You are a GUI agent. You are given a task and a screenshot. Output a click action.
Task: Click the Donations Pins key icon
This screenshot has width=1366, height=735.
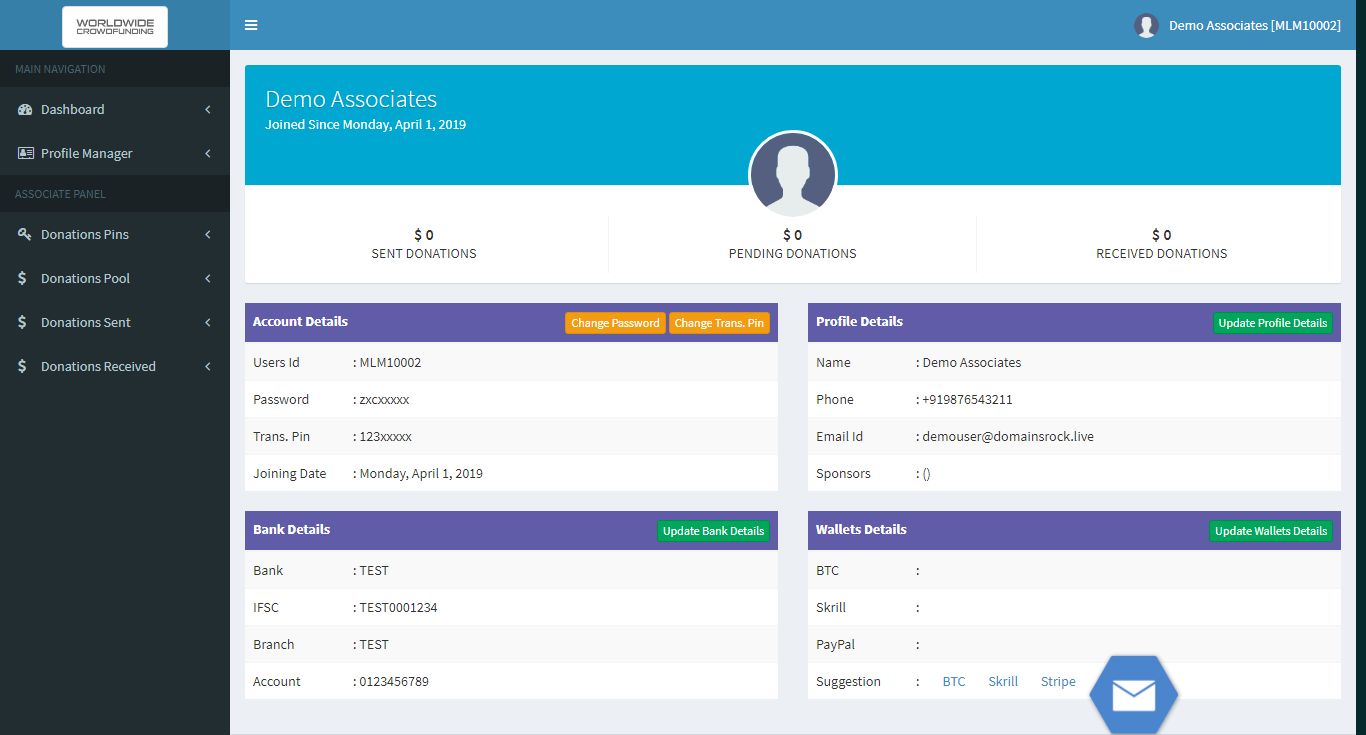25,235
